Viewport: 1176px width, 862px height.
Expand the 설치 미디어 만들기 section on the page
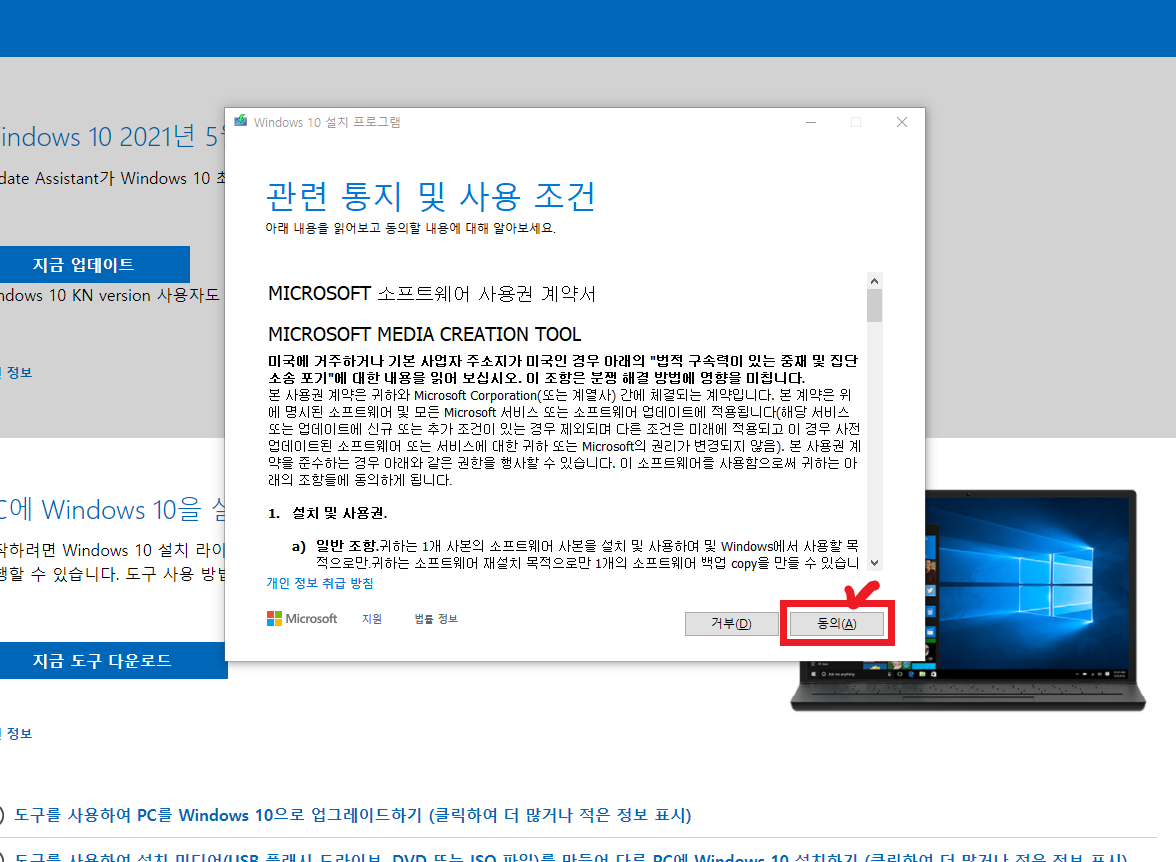pyautogui.click(x=570, y=857)
